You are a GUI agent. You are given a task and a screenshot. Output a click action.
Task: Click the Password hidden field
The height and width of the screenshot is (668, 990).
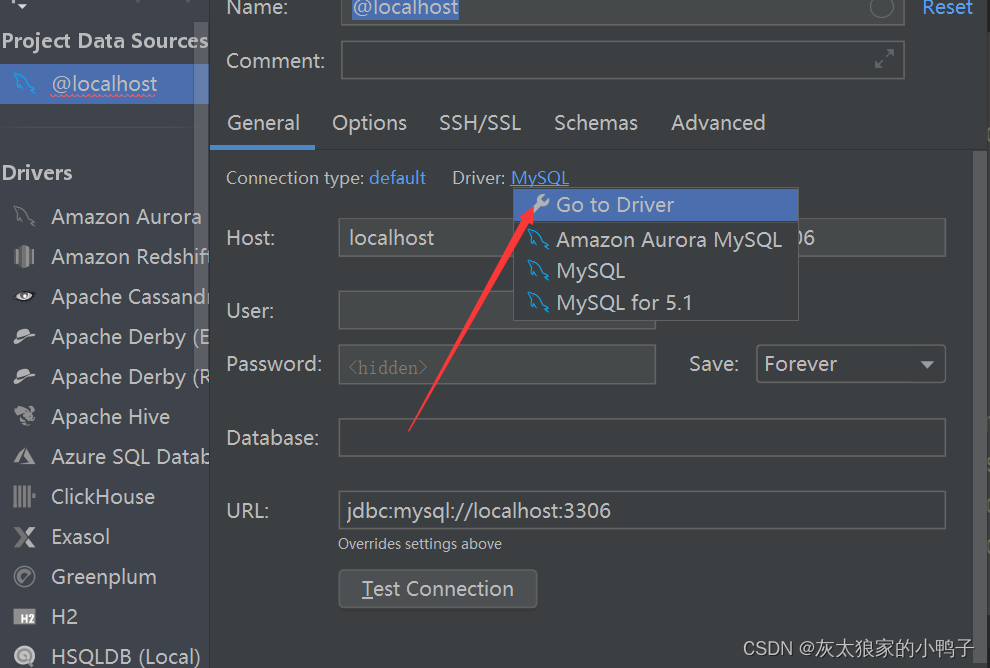click(x=497, y=364)
